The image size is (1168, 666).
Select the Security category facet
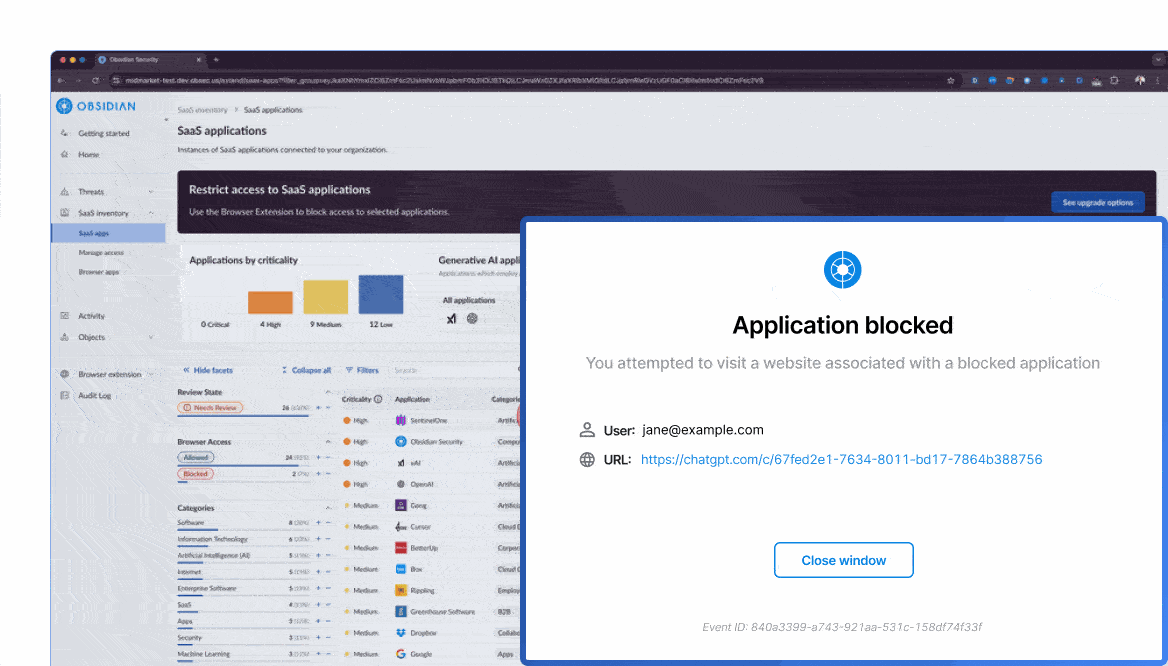pos(189,638)
